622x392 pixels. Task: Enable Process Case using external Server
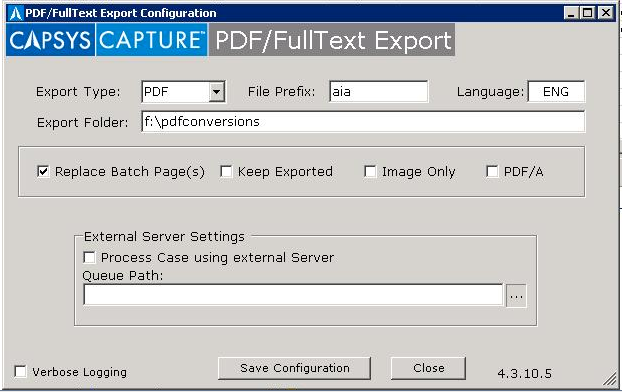(89, 257)
